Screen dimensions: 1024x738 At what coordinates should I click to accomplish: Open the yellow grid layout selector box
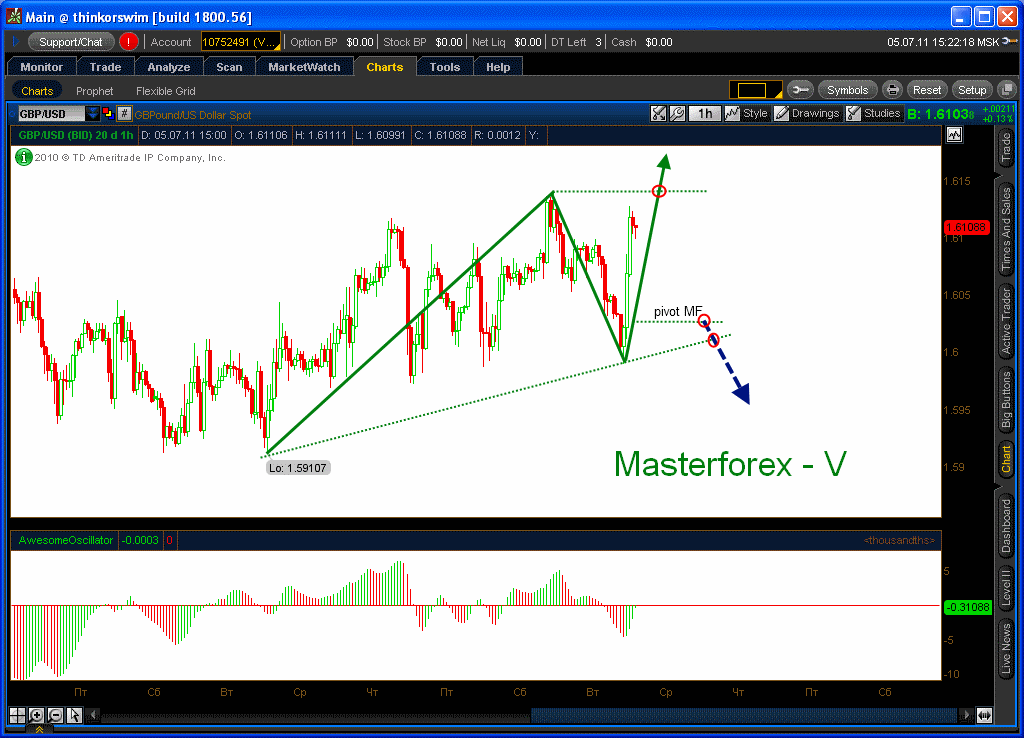click(756, 90)
